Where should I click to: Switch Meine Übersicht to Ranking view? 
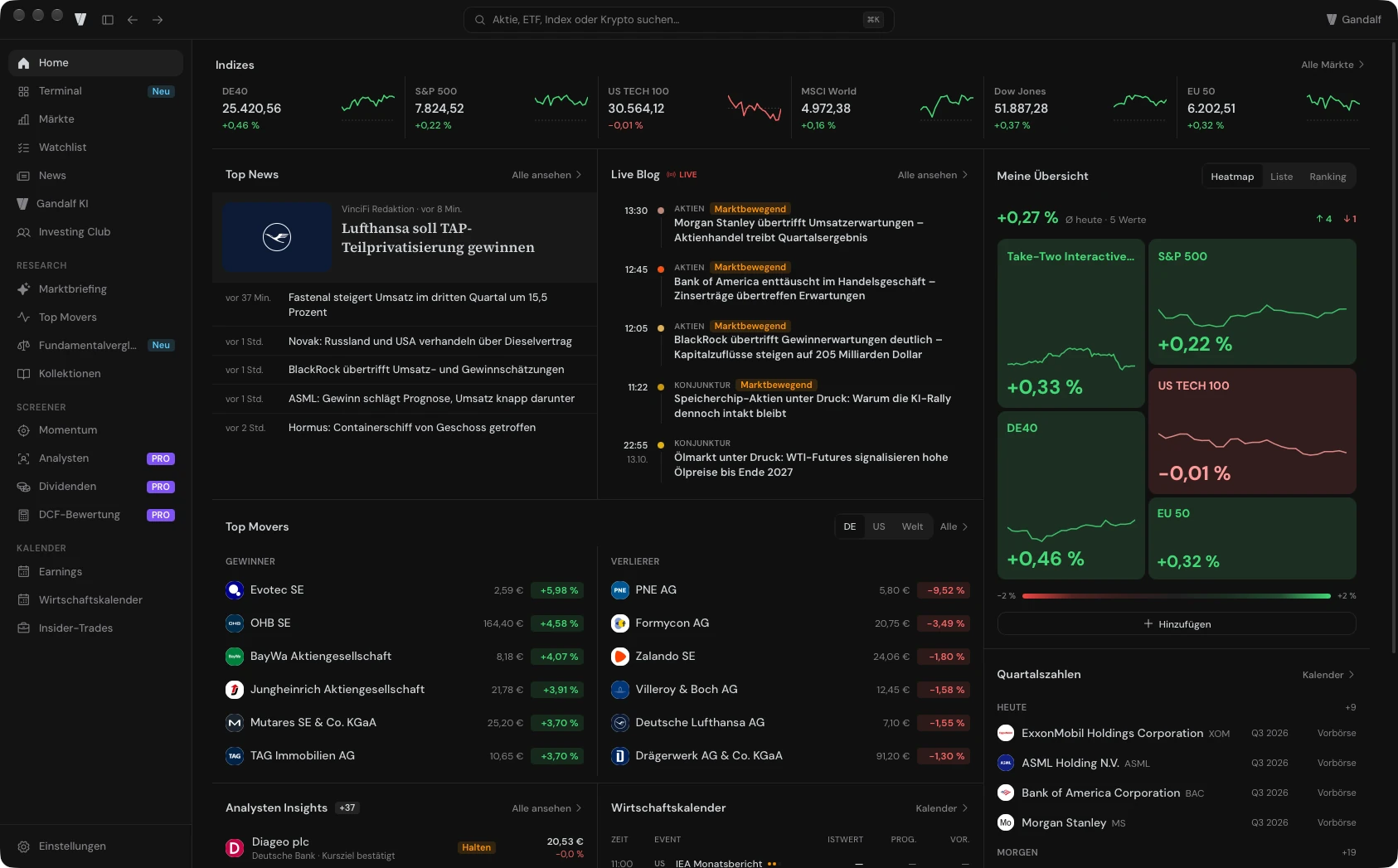[1328, 177]
